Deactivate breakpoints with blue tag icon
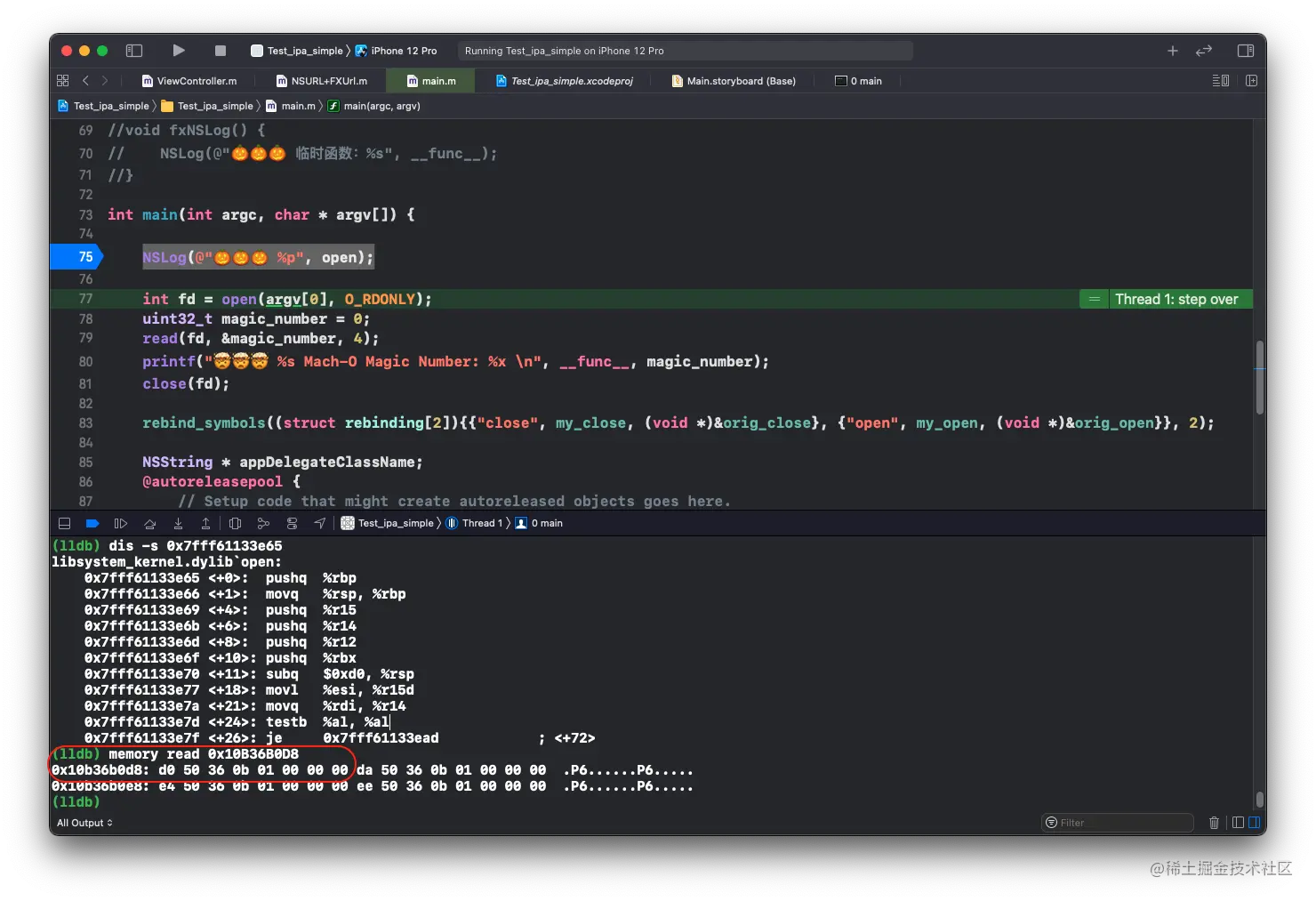 pos(92,523)
